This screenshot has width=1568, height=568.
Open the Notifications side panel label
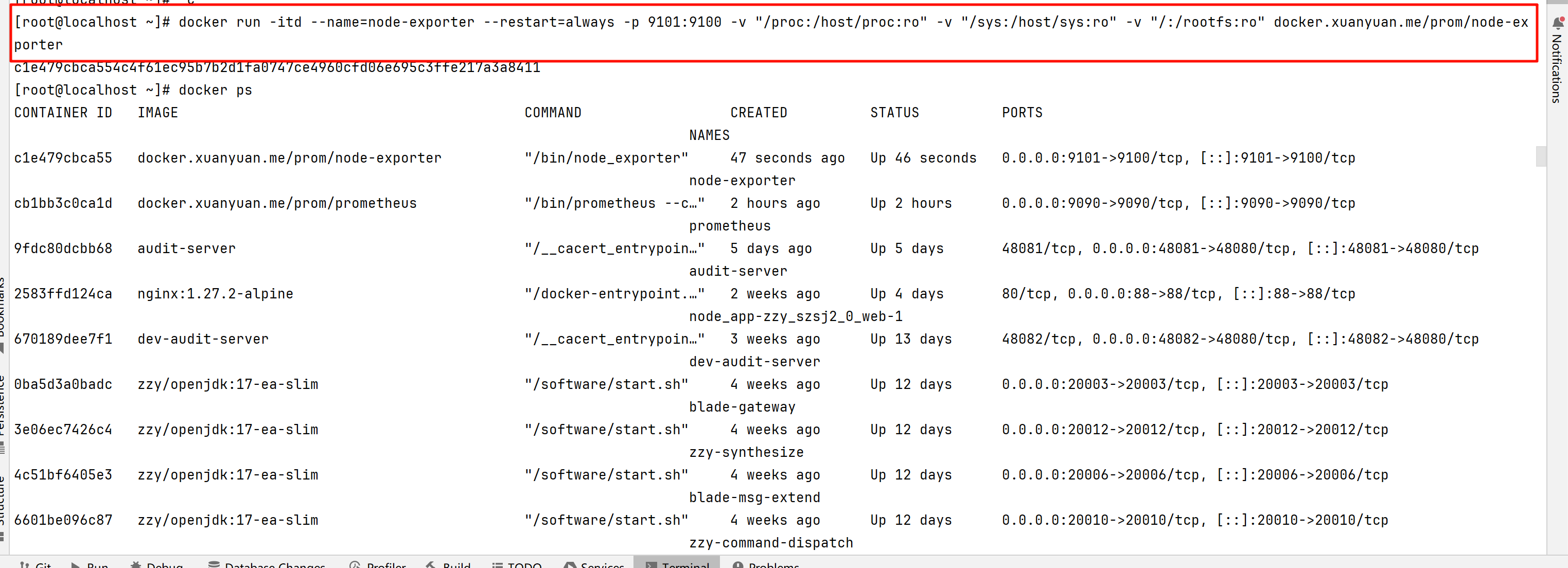click(1557, 68)
